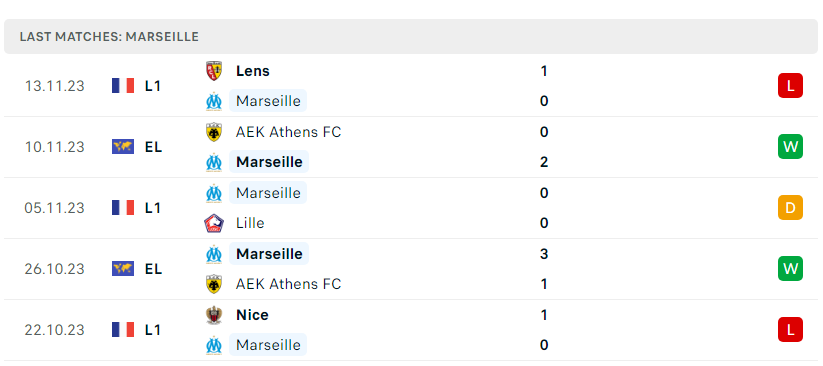Click AEK Athens crest in 10.11.23 match
The height and width of the screenshot is (366, 823).
(x=214, y=132)
